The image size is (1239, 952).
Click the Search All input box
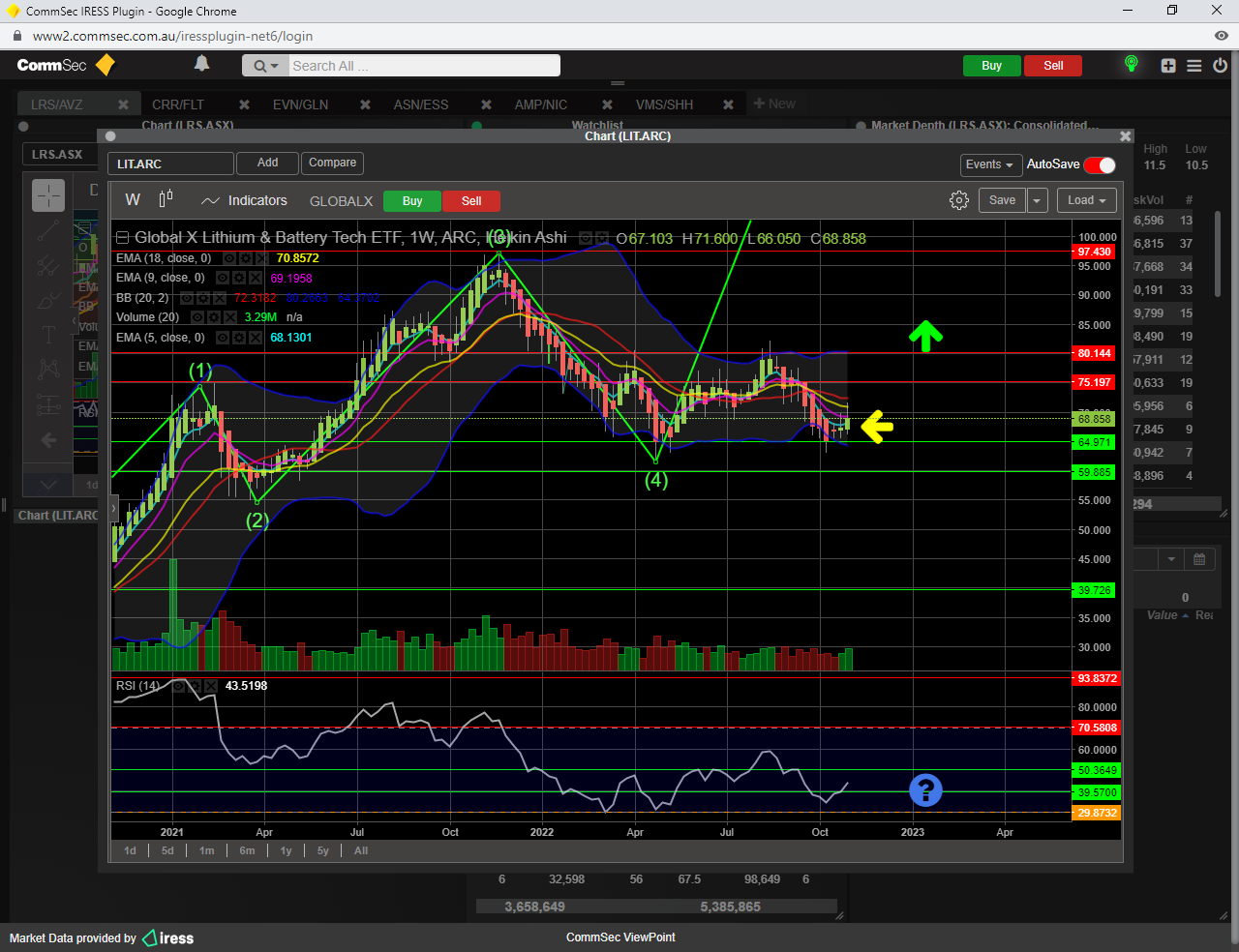click(x=424, y=66)
